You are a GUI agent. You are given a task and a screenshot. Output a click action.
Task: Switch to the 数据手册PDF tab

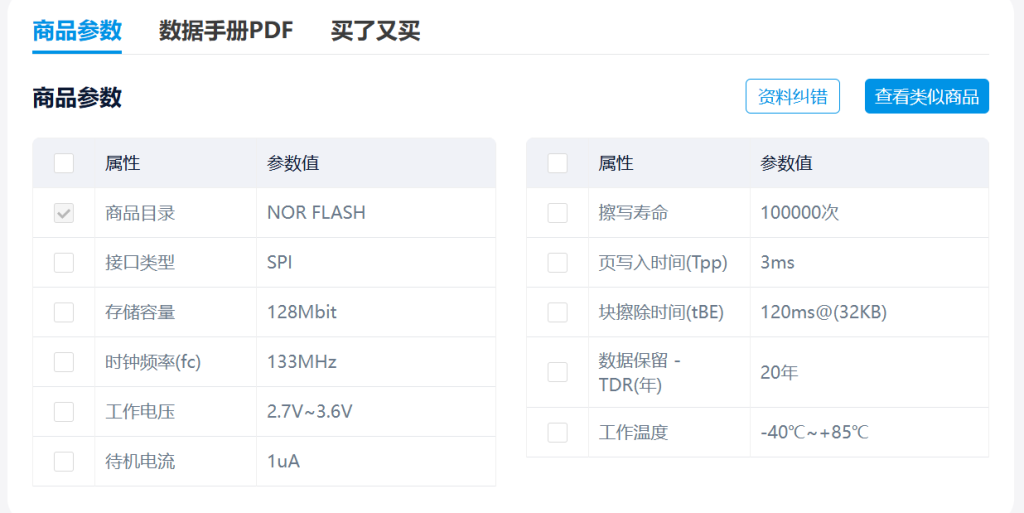226,31
